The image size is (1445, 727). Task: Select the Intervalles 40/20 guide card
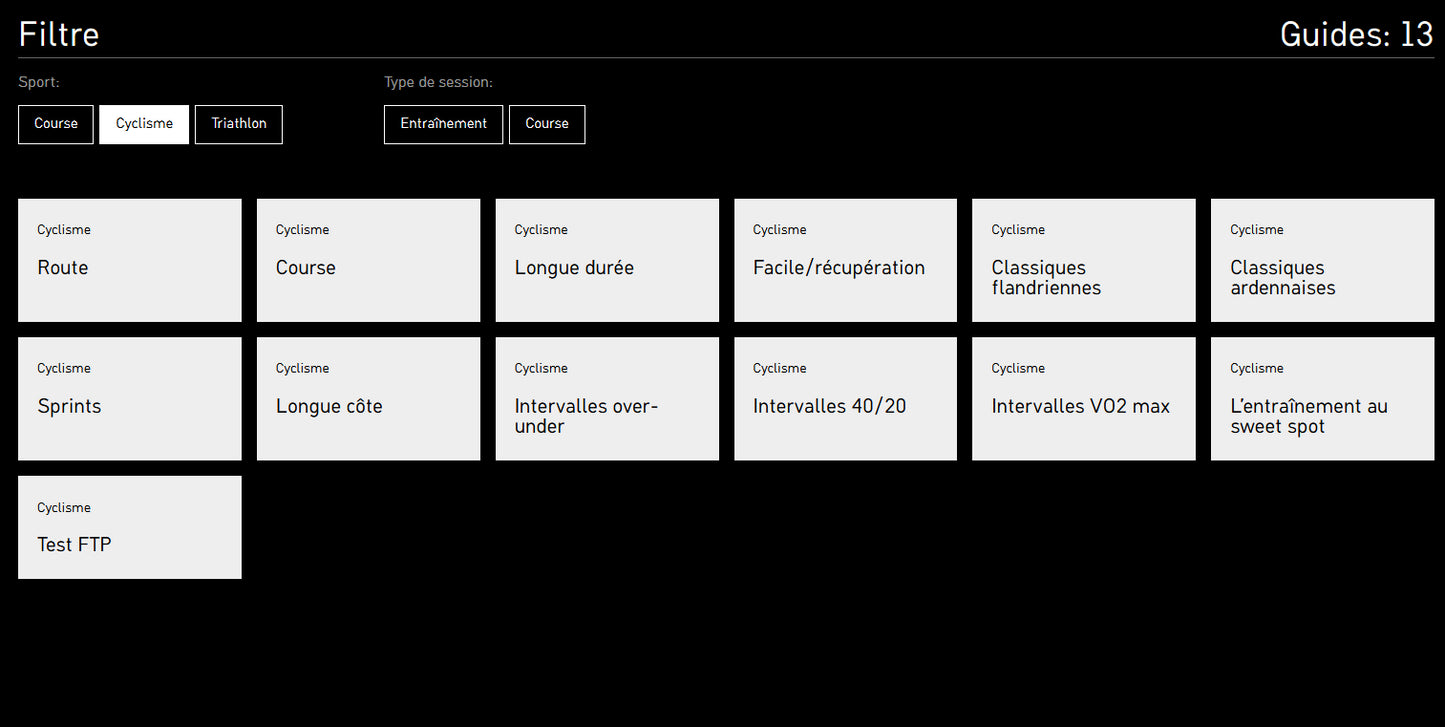click(x=845, y=398)
